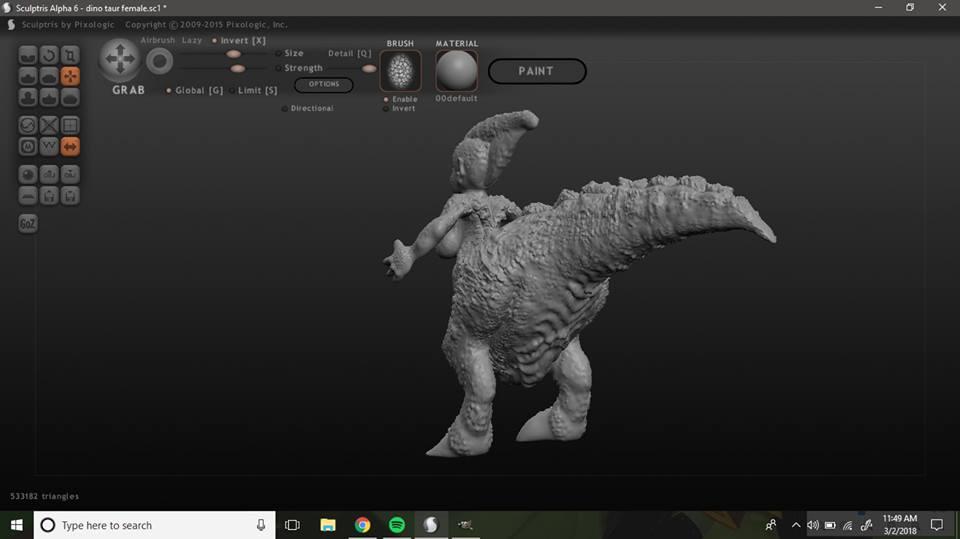Click the Strength slider handle
The height and width of the screenshot is (539, 960).
pos(238,69)
